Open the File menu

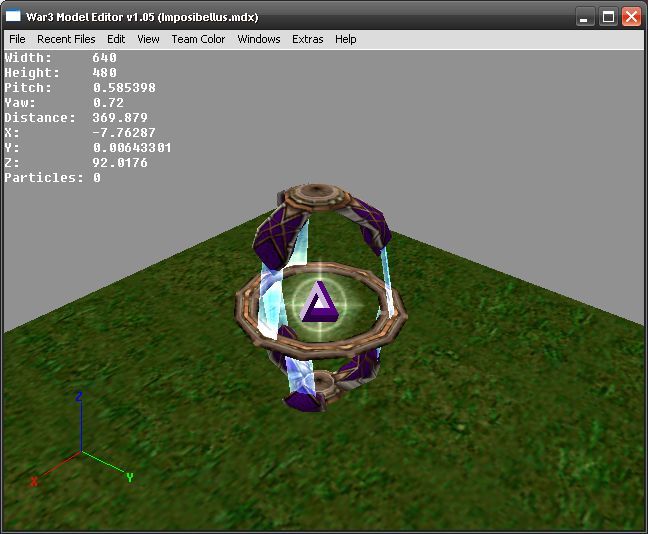click(x=17, y=39)
